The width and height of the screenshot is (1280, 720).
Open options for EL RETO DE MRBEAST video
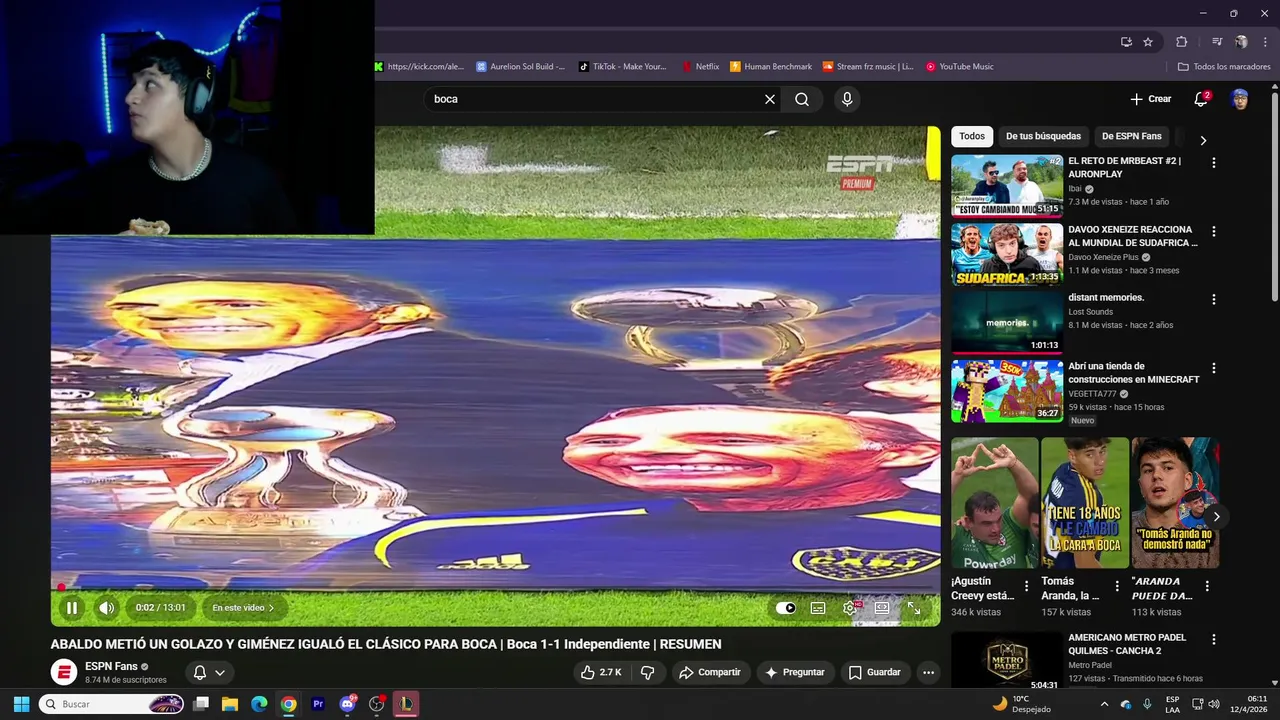click(x=1214, y=162)
